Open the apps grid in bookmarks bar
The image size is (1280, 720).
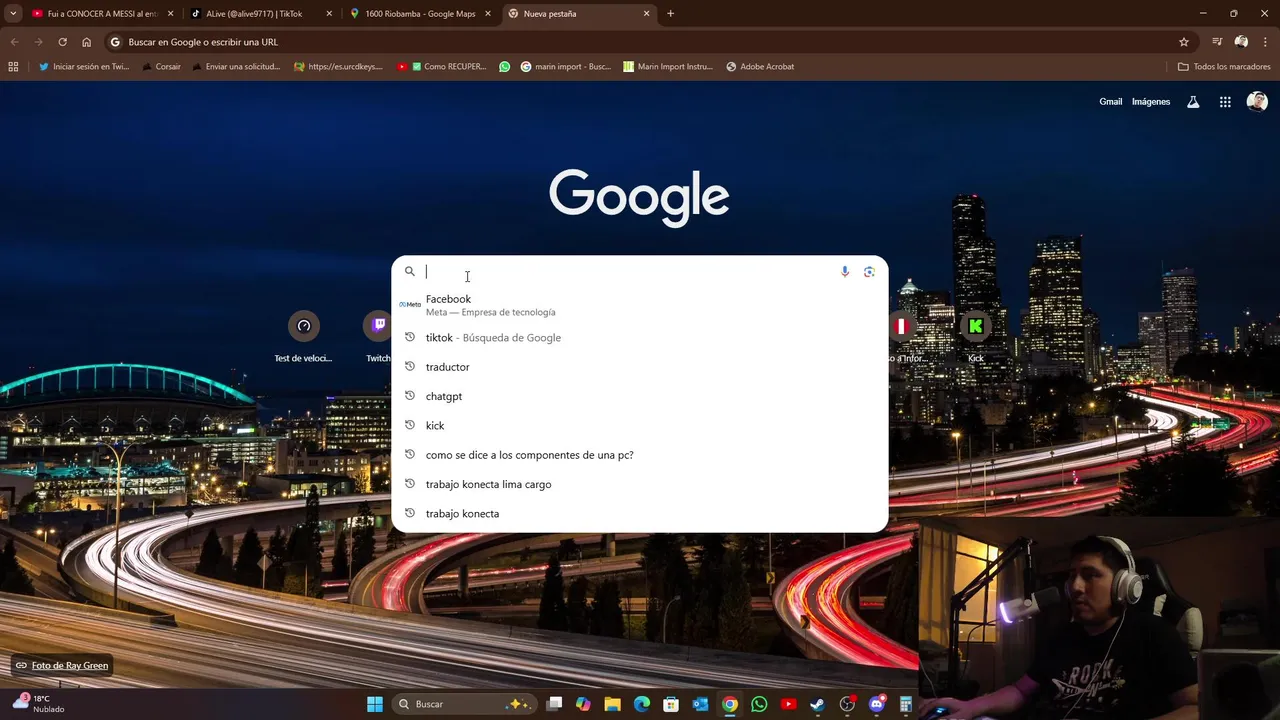(13, 67)
